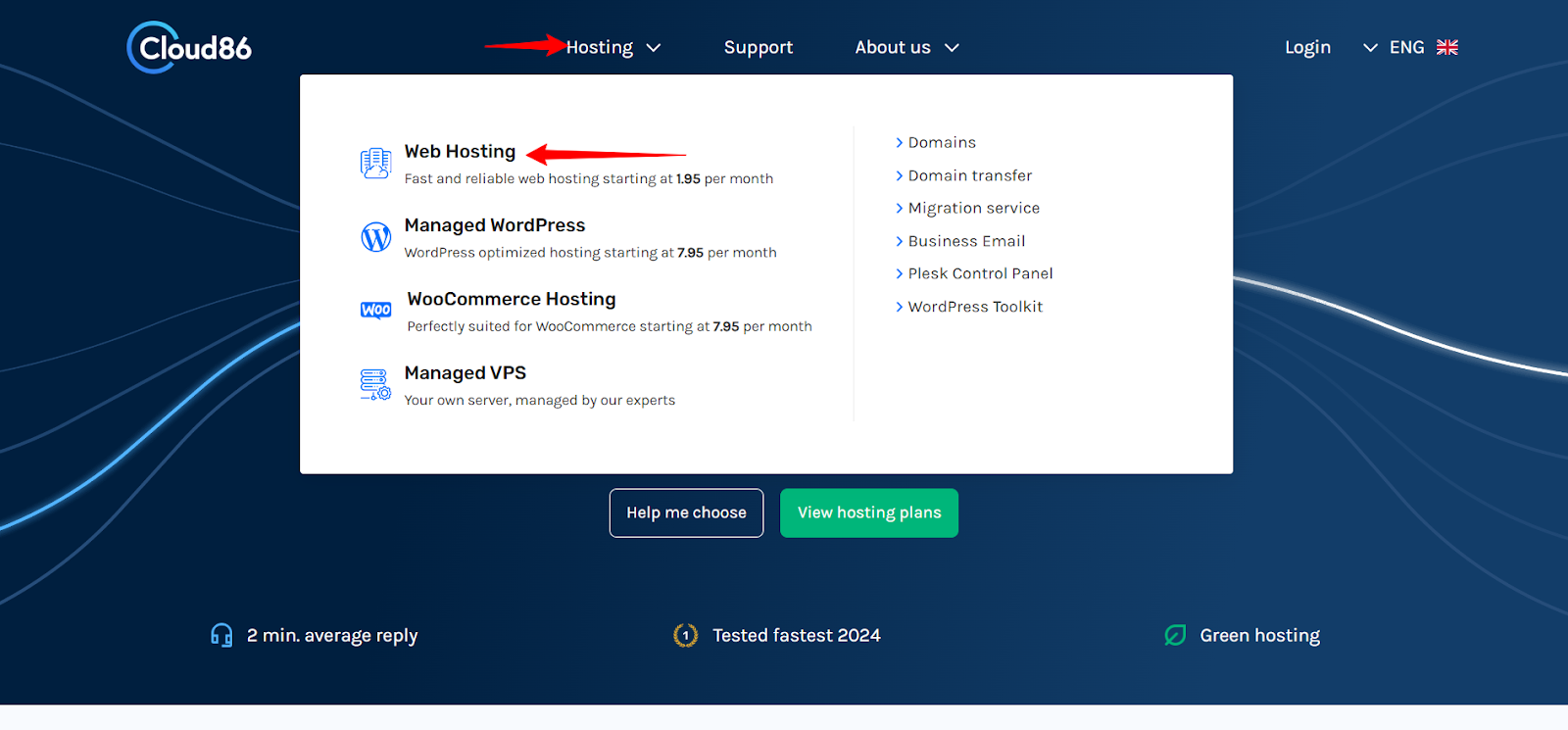Viewport: 1568px width, 730px height.
Task: Click the laurel badge icon by Tested fastest
Action: click(685, 635)
